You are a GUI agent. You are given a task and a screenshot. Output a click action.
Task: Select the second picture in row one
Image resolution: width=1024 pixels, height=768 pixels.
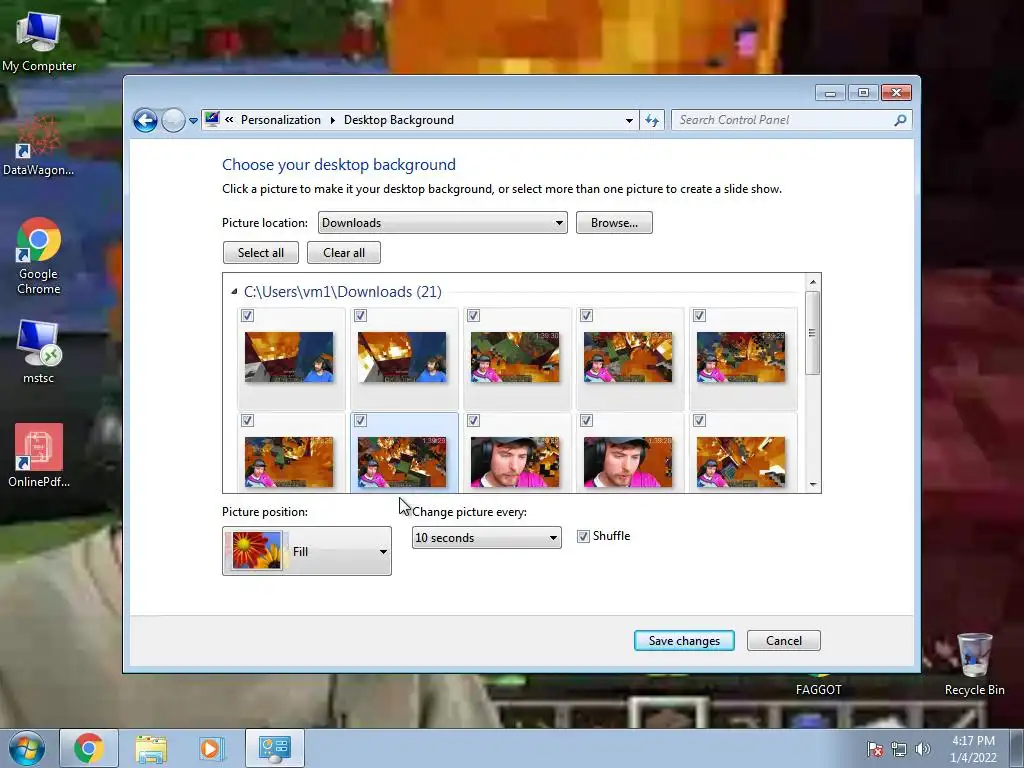pyautogui.click(x=402, y=357)
